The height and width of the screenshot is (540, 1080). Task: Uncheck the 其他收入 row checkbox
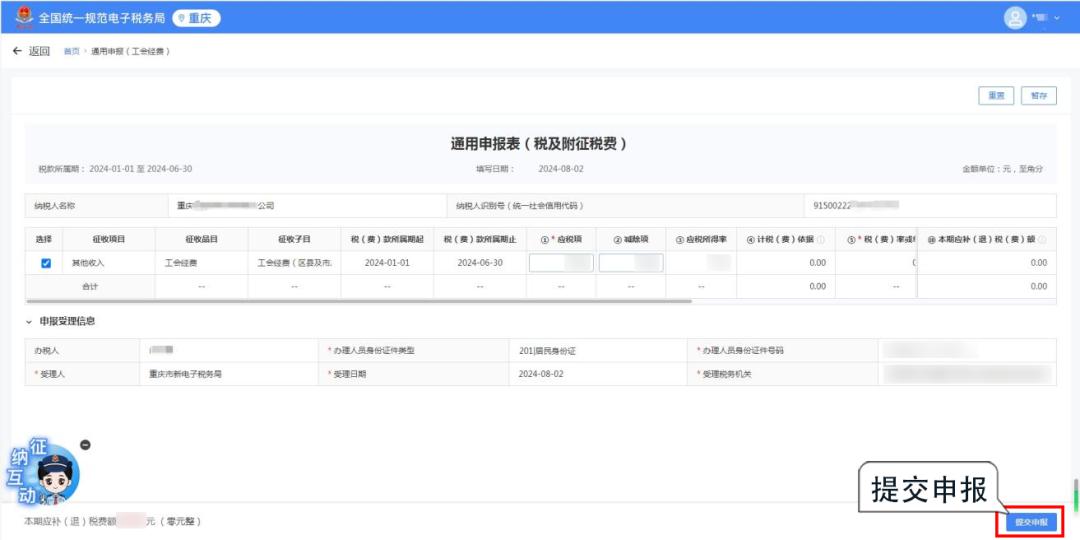(46, 263)
